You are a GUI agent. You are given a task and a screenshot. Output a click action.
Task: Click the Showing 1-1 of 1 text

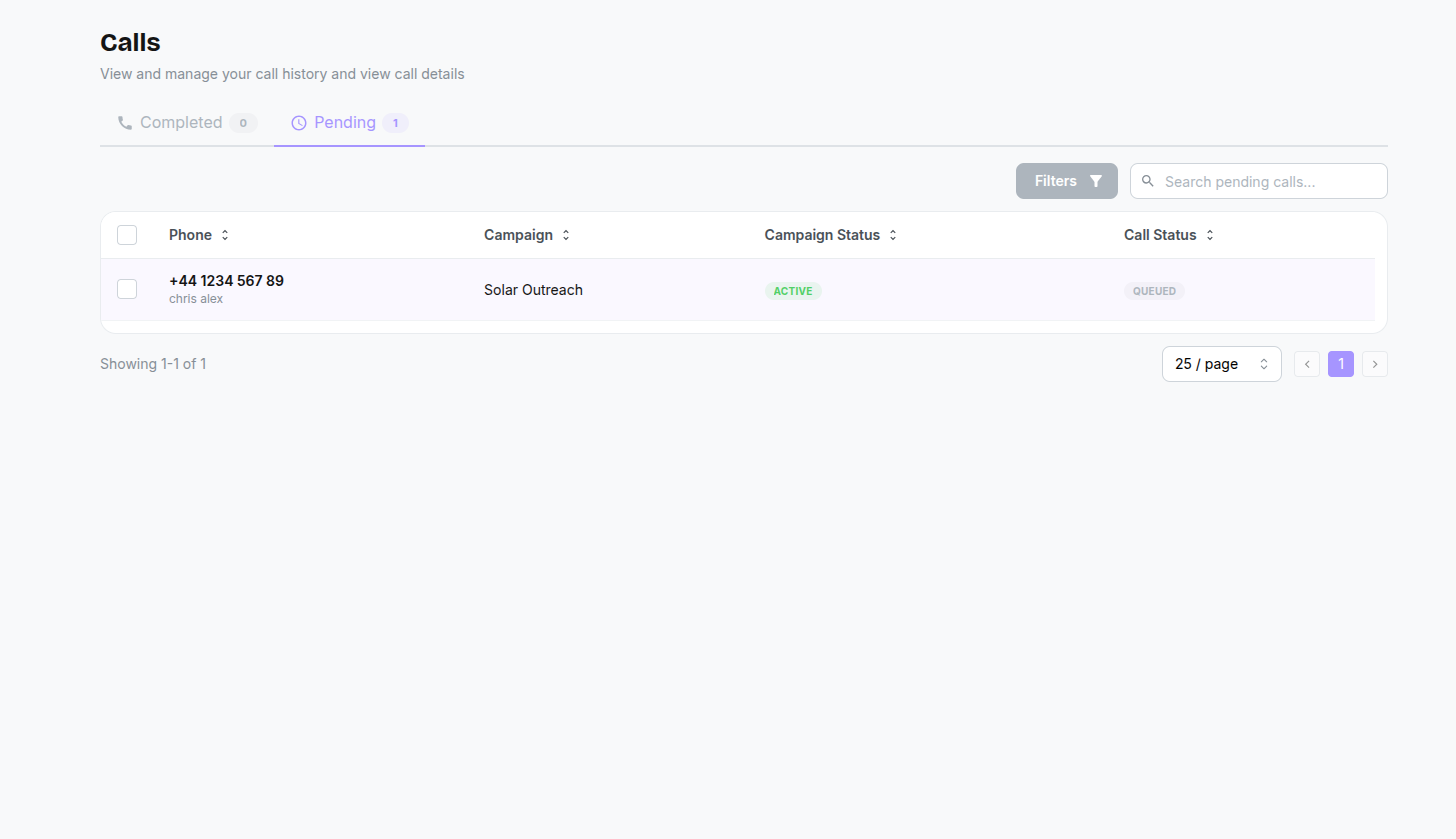click(x=153, y=364)
